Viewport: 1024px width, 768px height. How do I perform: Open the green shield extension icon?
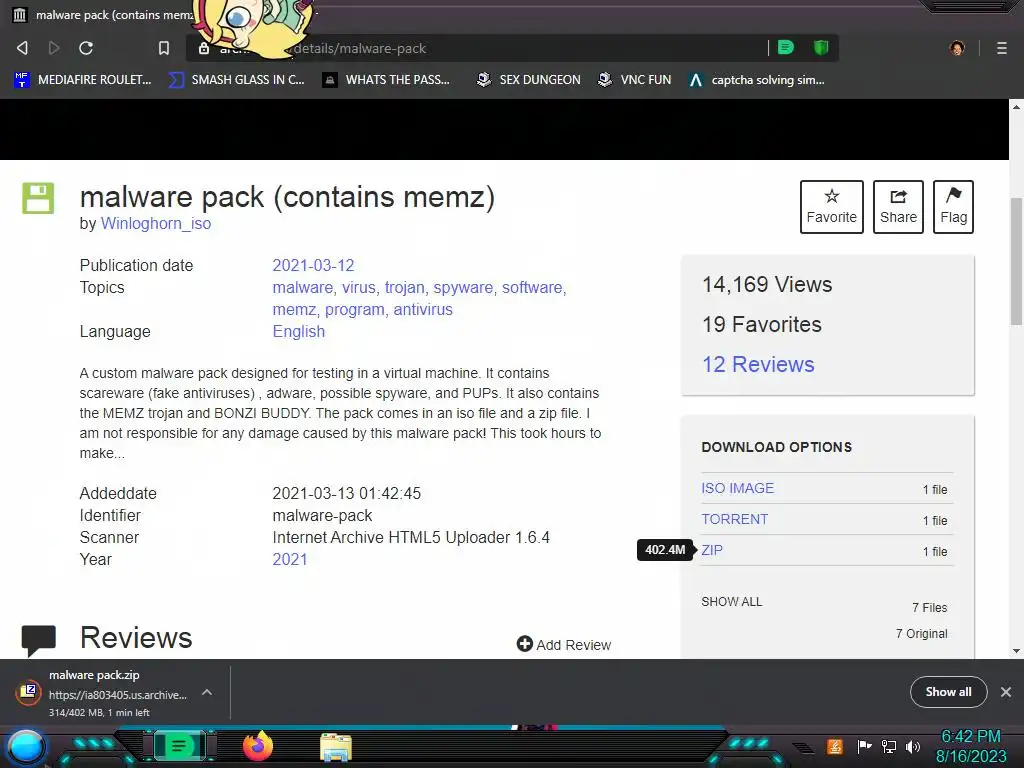[821, 47]
